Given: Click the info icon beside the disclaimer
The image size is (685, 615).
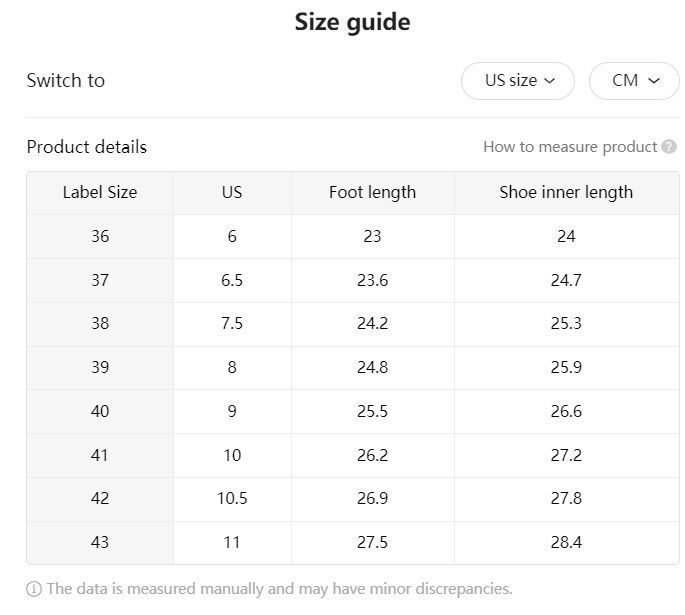Looking at the screenshot, I should (34, 589).
